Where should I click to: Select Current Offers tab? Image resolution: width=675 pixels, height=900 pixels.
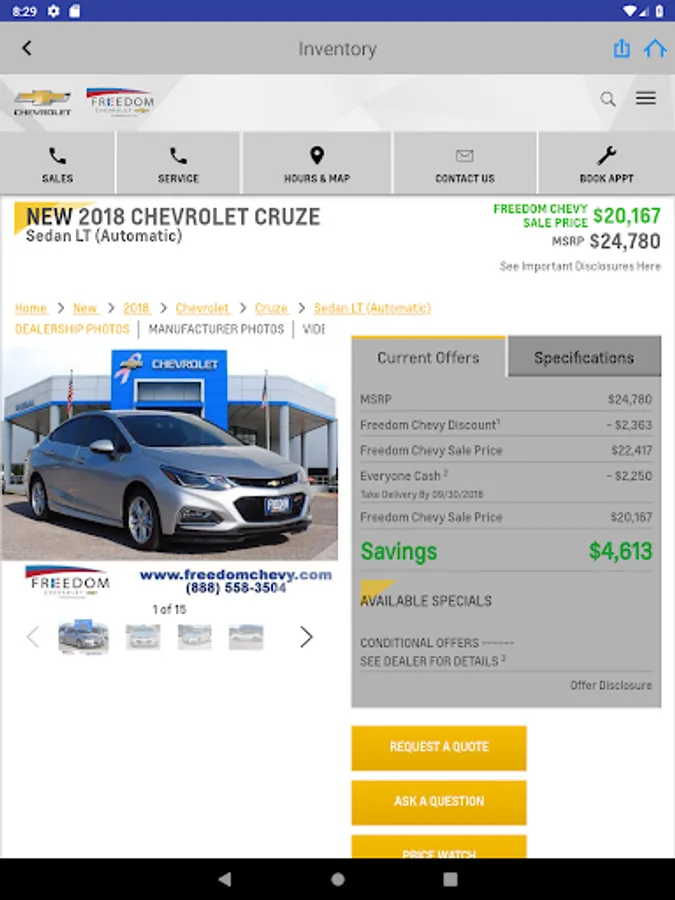point(428,357)
